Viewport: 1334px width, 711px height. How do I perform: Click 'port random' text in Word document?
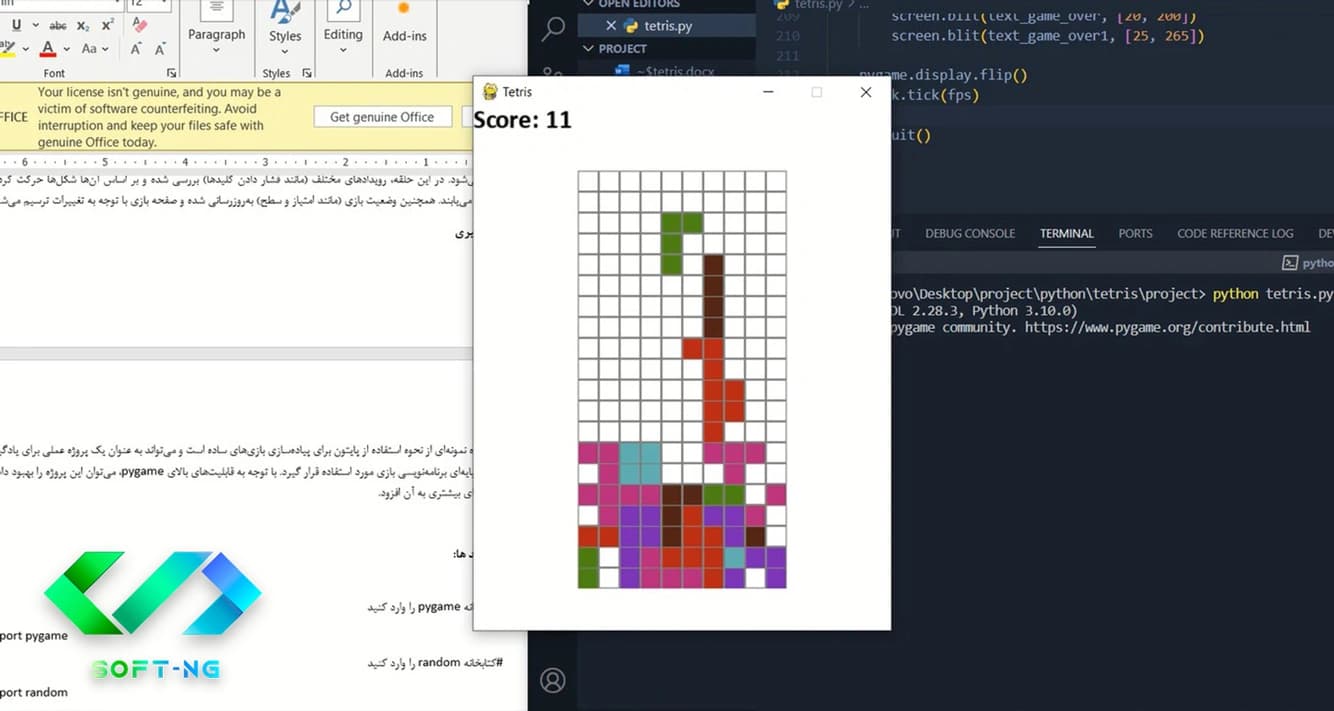pos(34,692)
